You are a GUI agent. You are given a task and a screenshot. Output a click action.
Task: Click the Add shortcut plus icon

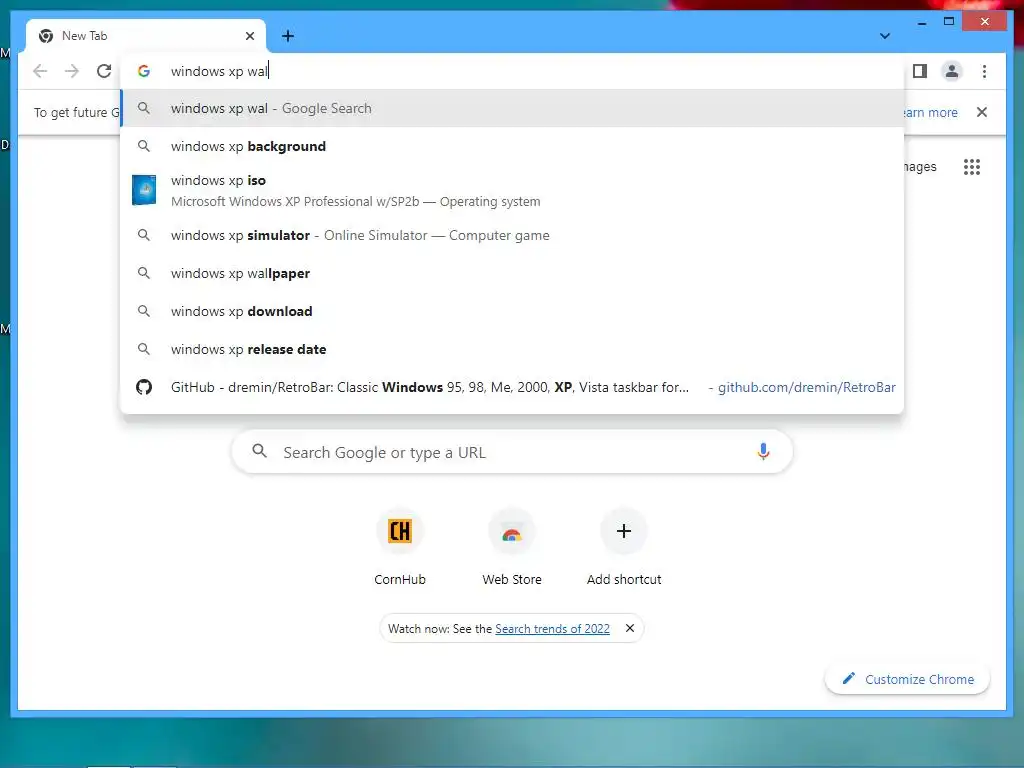(624, 531)
